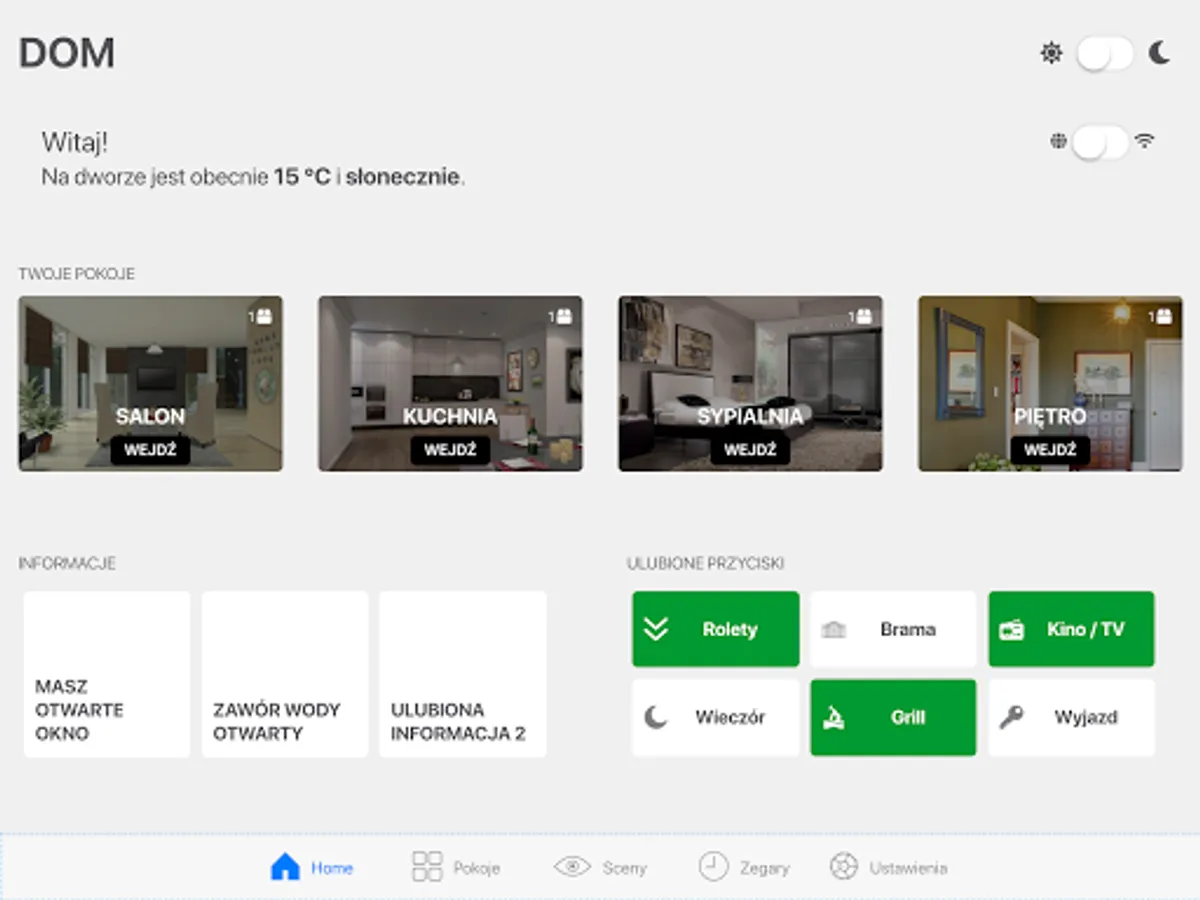Viewport: 1200px width, 900px height.
Task: Open the MASZ OTWARTE OKNO info tile
Action: point(107,674)
